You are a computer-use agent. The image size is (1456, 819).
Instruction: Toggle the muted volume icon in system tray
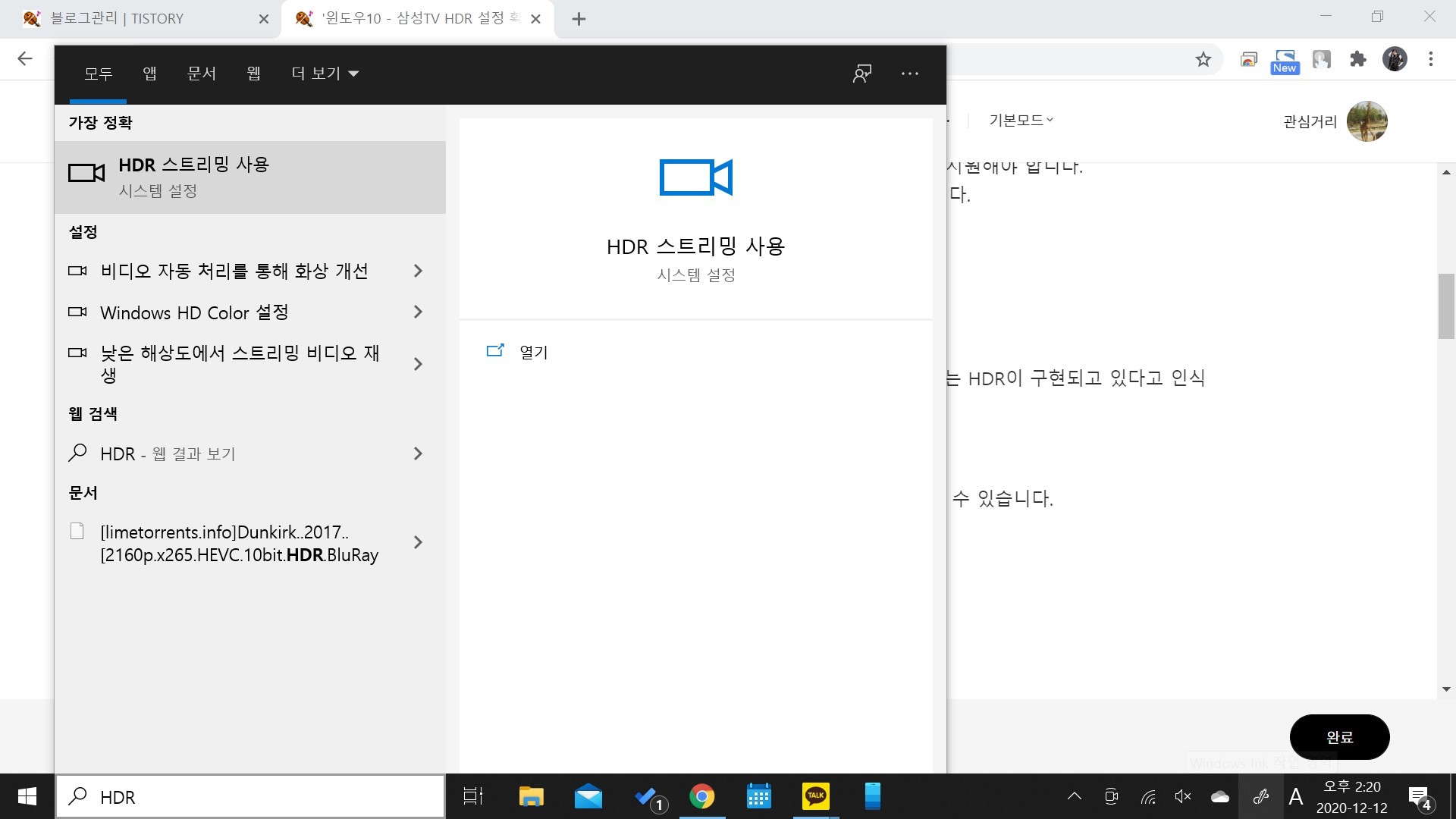pyautogui.click(x=1182, y=796)
